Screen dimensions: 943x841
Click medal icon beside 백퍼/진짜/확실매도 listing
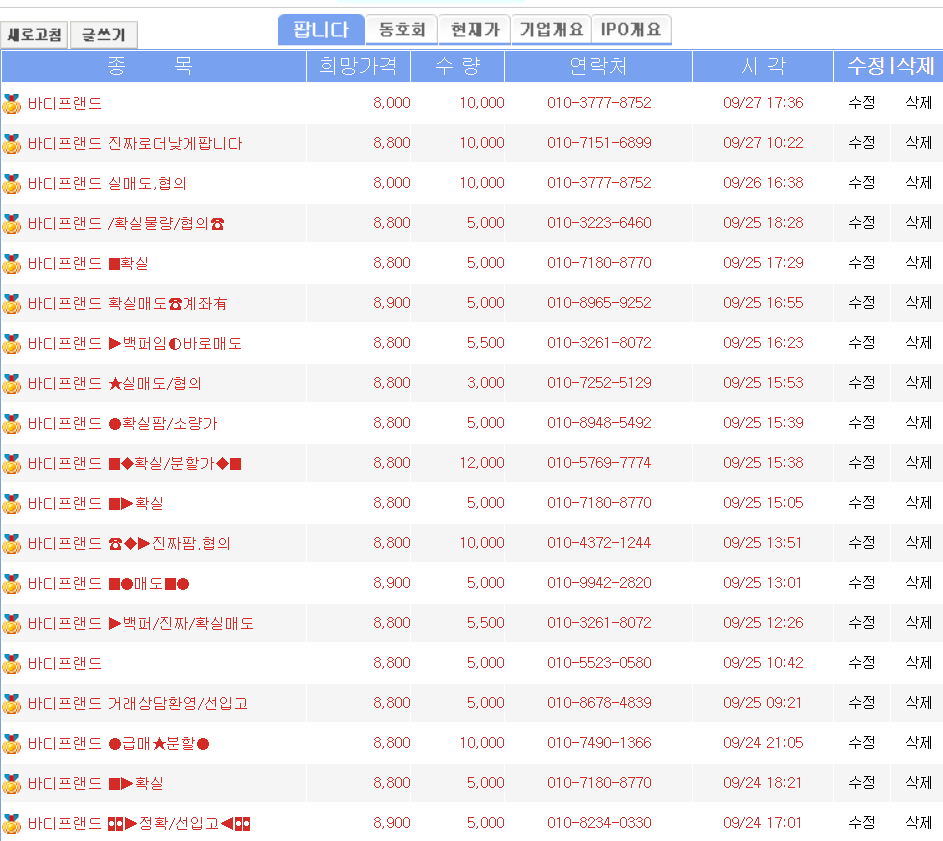tap(11, 623)
